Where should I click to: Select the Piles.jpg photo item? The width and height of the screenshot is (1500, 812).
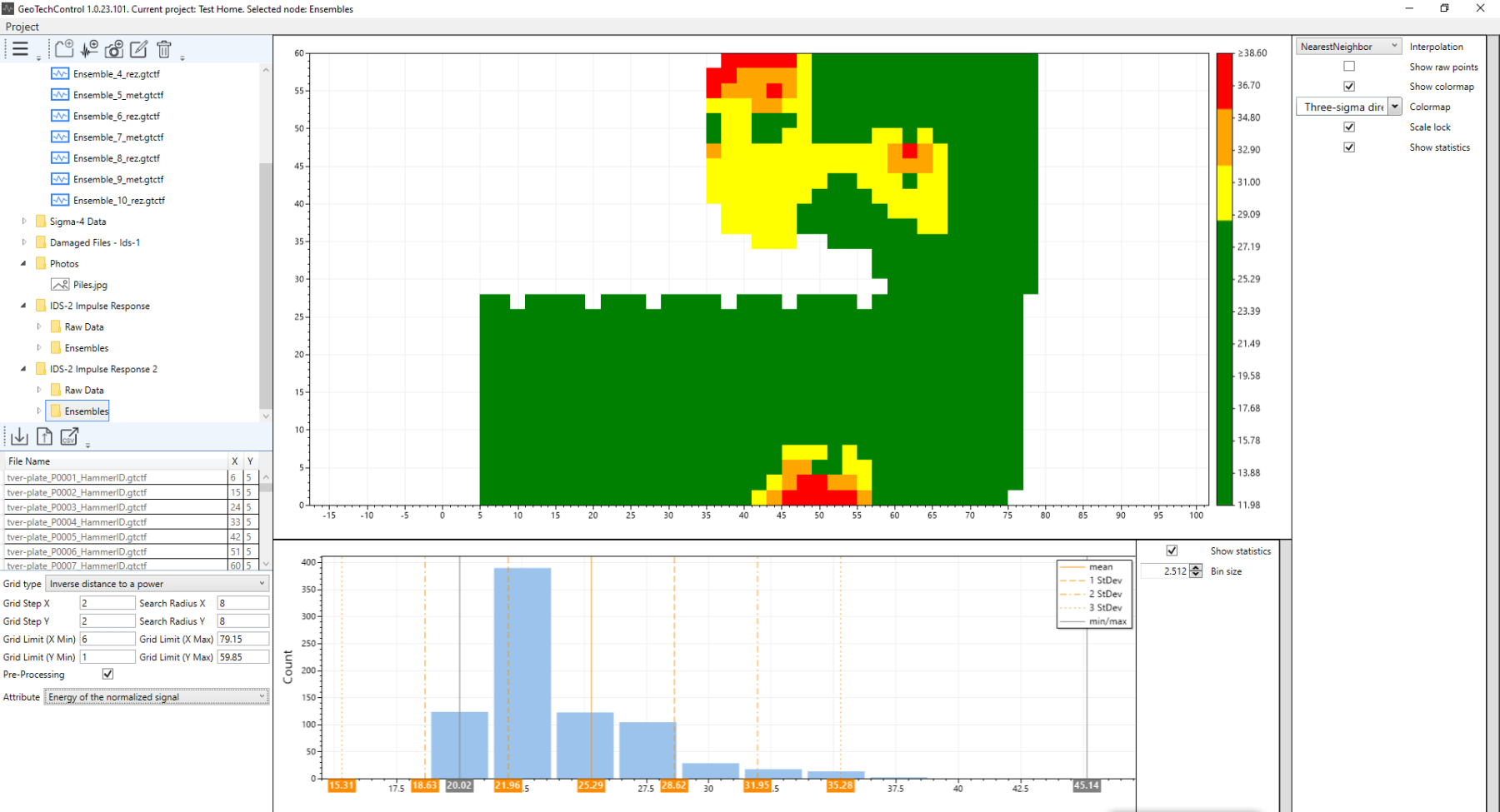(90, 285)
